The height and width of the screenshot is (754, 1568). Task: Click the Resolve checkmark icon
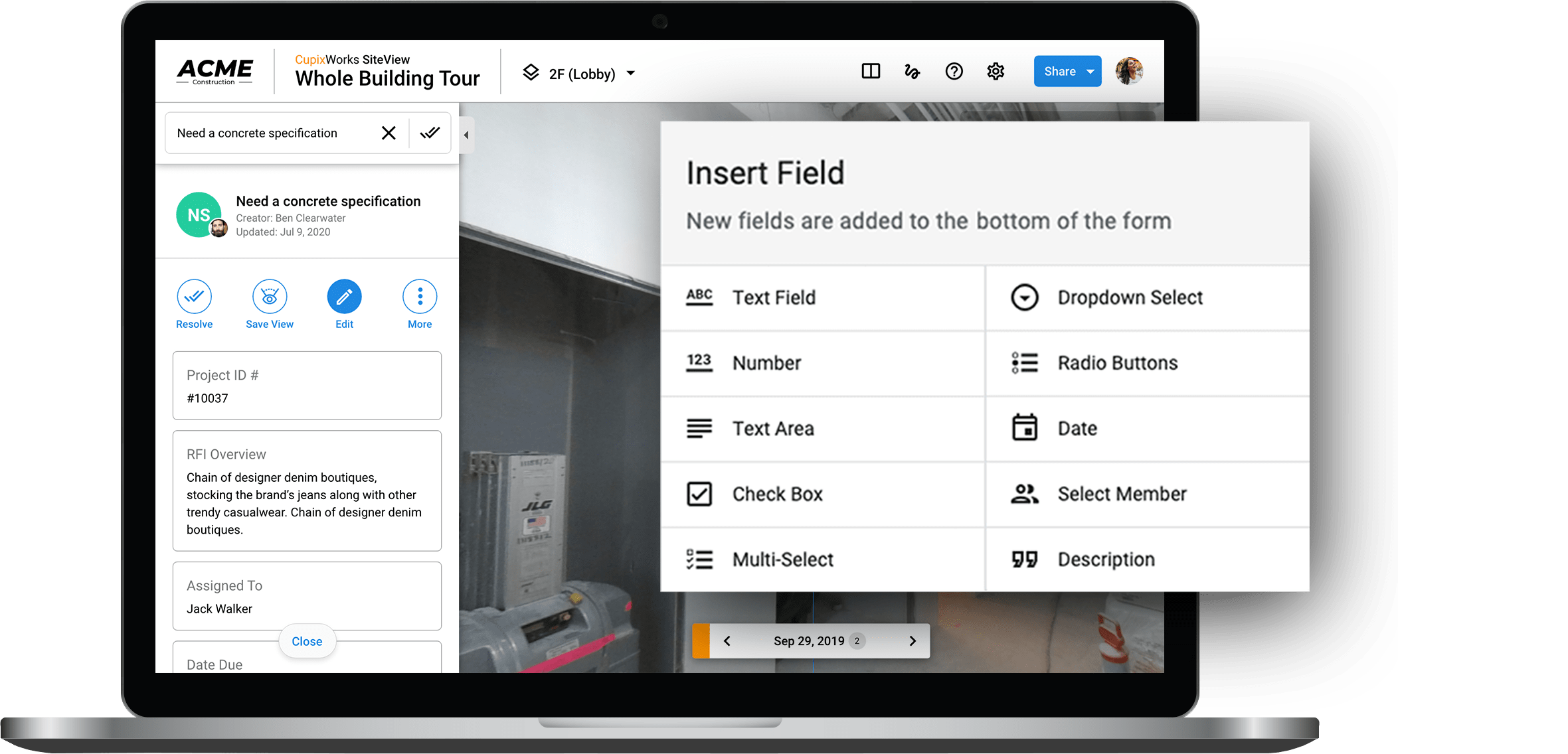pyautogui.click(x=194, y=296)
